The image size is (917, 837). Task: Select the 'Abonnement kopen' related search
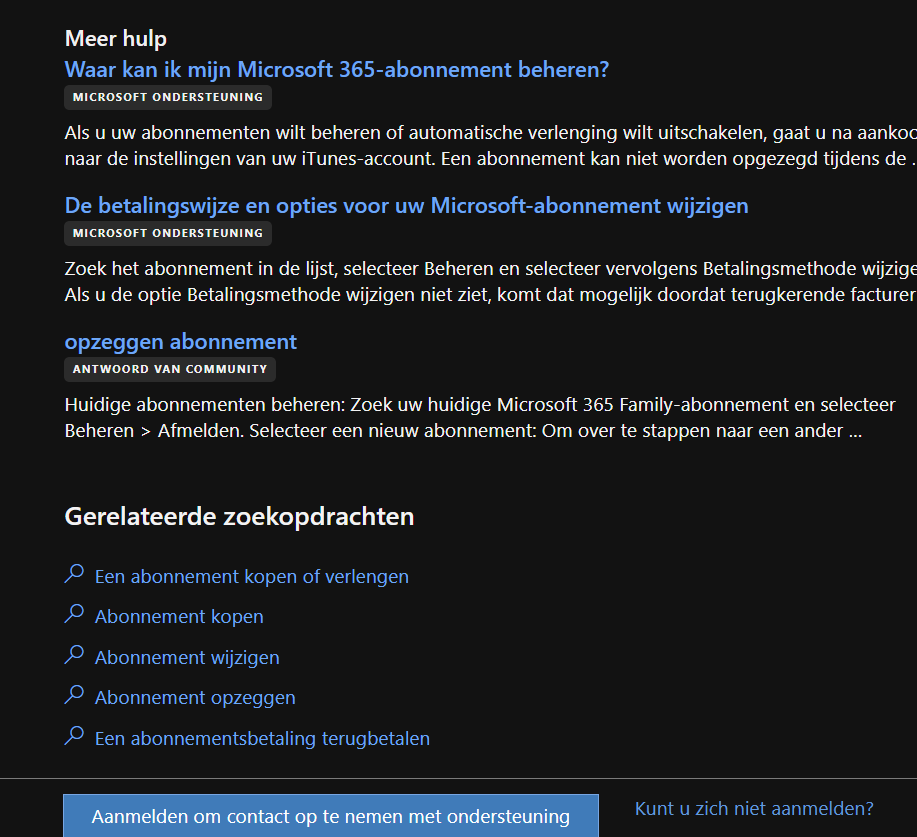click(x=179, y=616)
